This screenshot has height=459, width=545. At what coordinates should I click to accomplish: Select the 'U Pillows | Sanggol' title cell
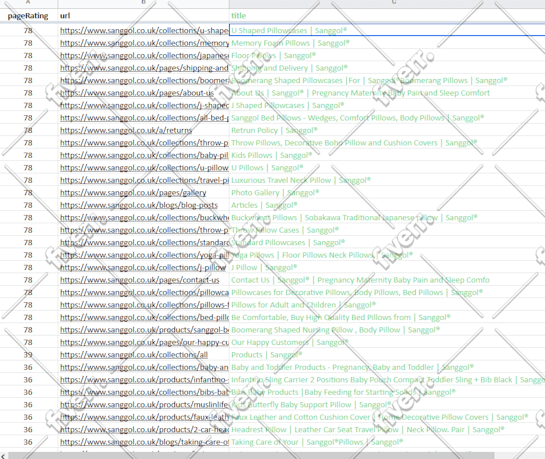tap(387, 168)
